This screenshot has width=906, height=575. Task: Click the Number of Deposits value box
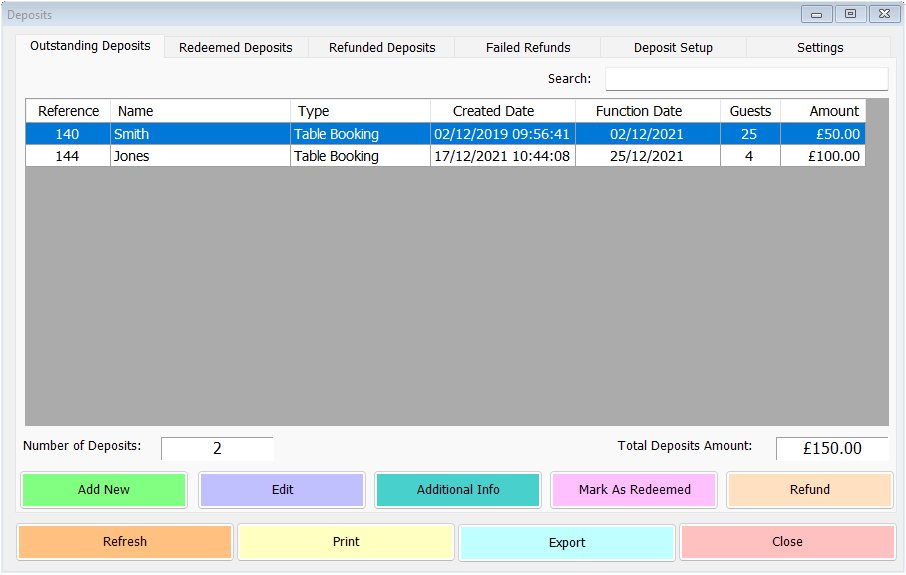click(x=217, y=448)
